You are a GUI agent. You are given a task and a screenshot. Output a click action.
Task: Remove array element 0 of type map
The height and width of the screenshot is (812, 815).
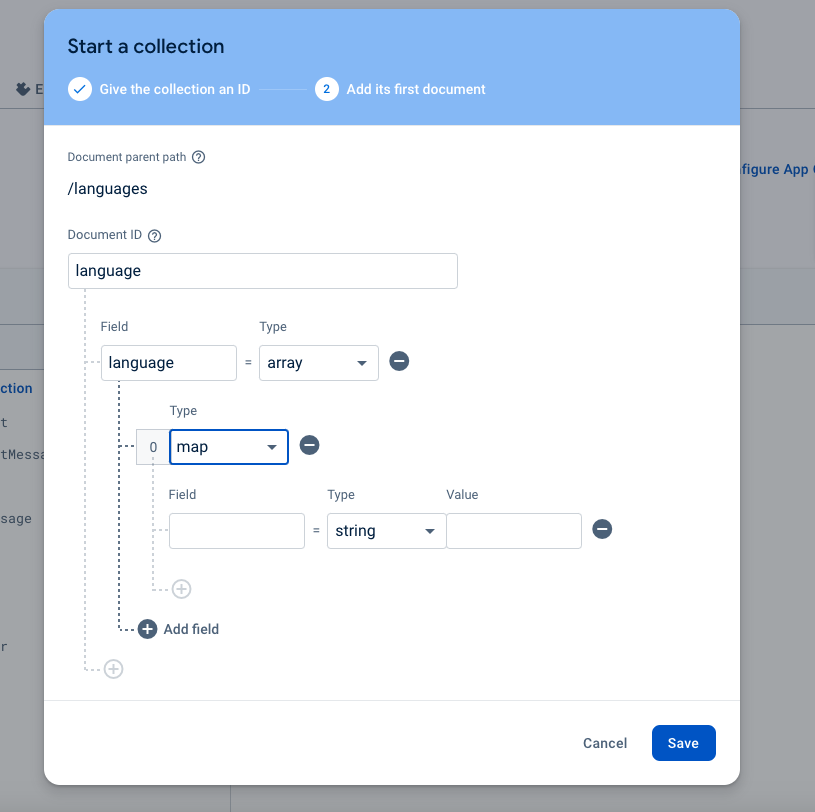[309, 446]
